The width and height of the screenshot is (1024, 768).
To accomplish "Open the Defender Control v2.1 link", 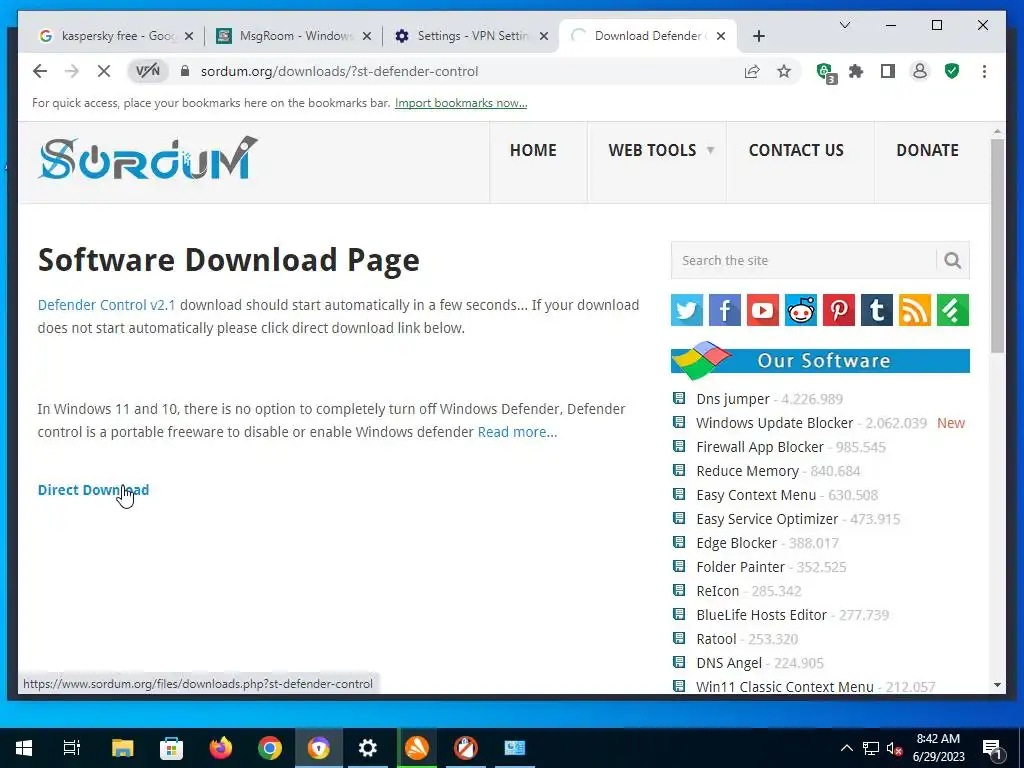I will point(106,305).
